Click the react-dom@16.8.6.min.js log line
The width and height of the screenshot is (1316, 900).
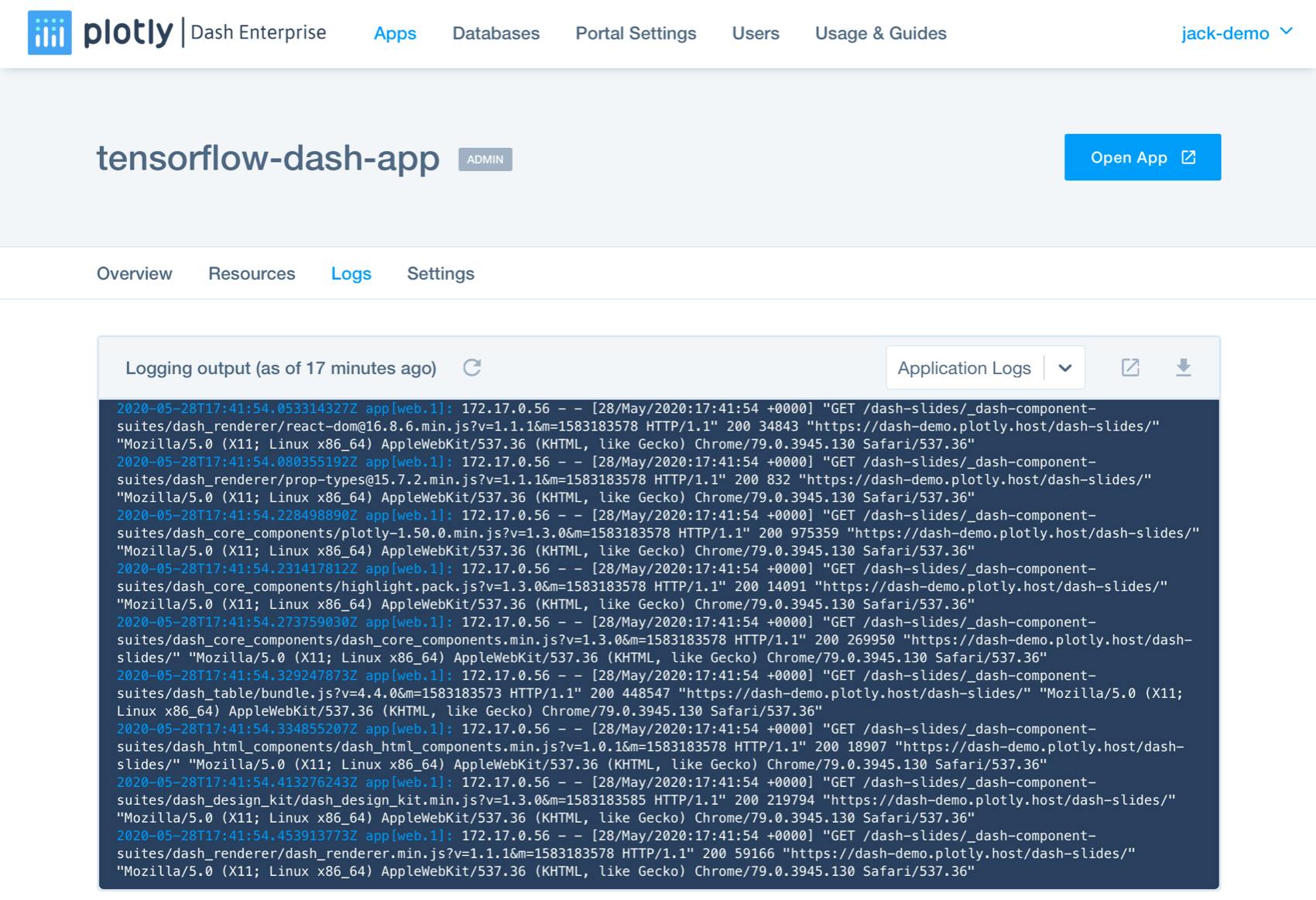click(638, 426)
